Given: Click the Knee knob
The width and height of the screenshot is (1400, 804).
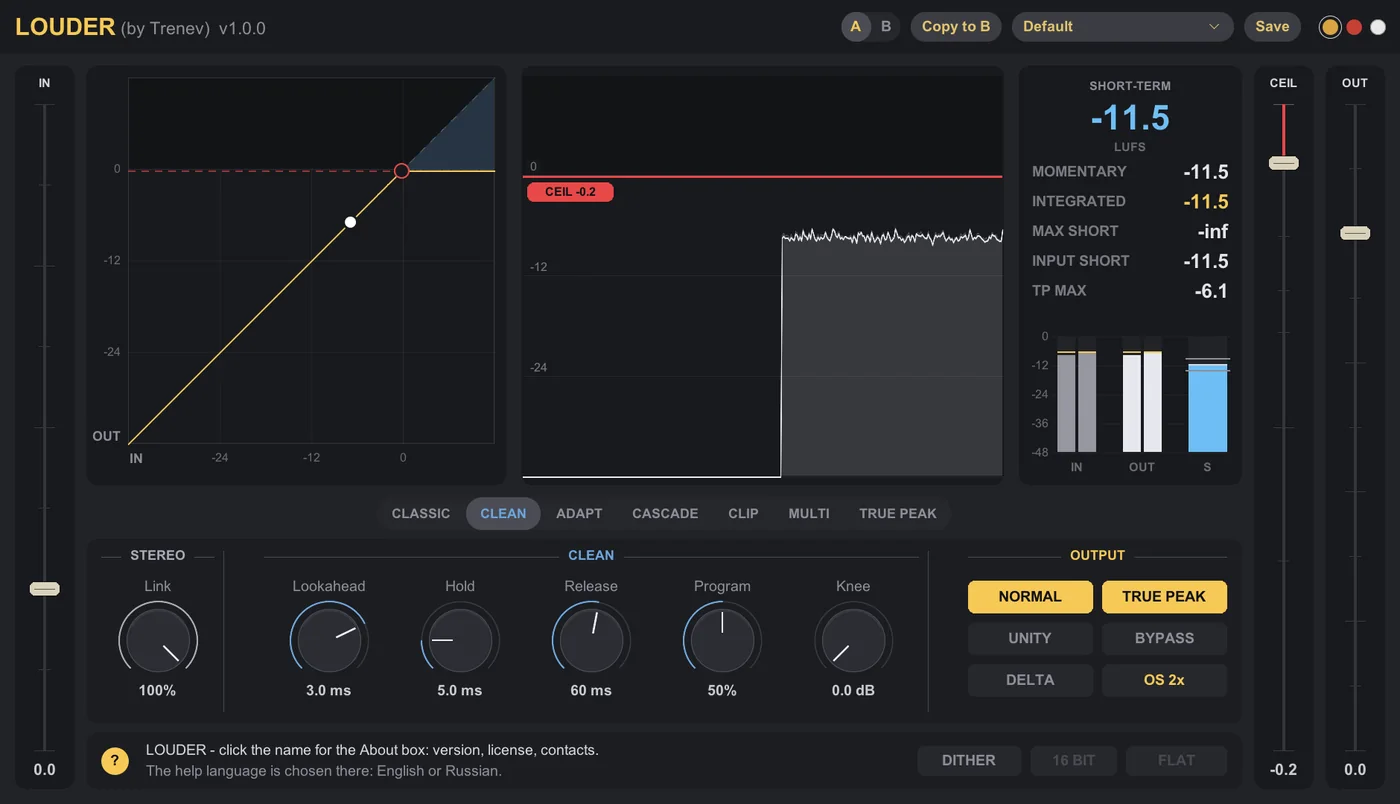Looking at the screenshot, I should coord(853,640).
